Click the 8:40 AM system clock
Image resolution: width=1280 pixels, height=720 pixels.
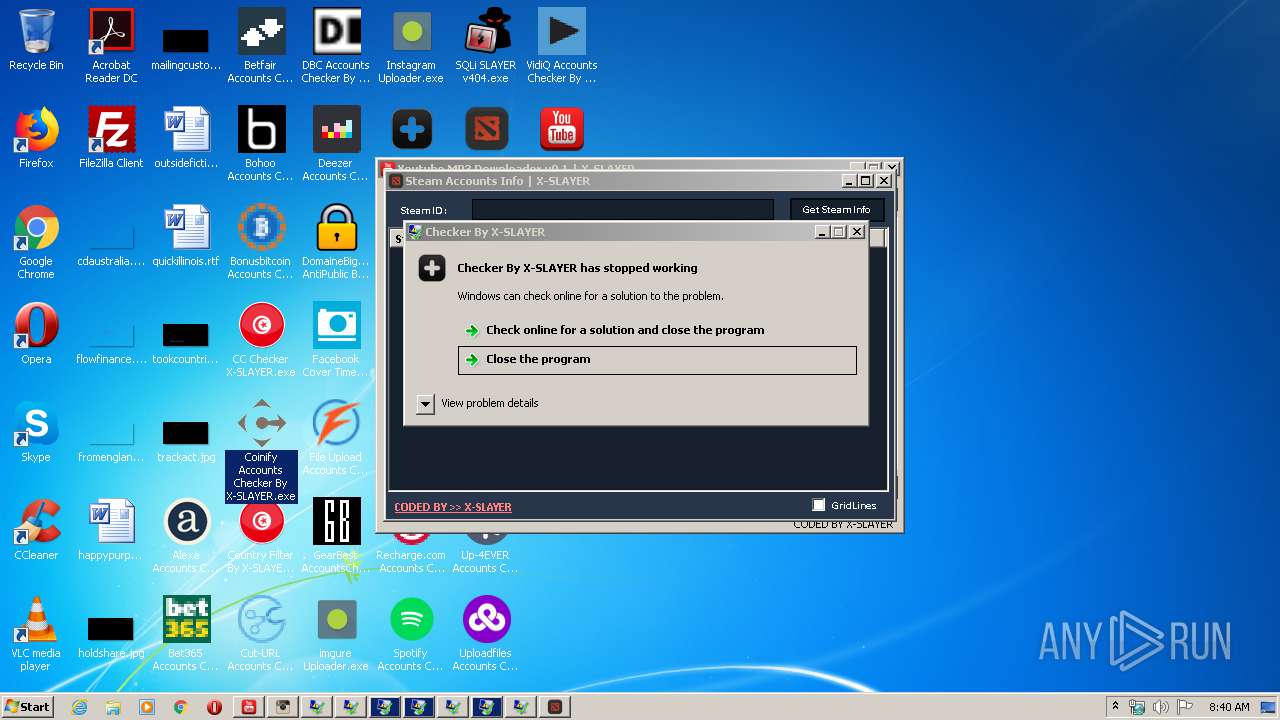tap(1229, 707)
